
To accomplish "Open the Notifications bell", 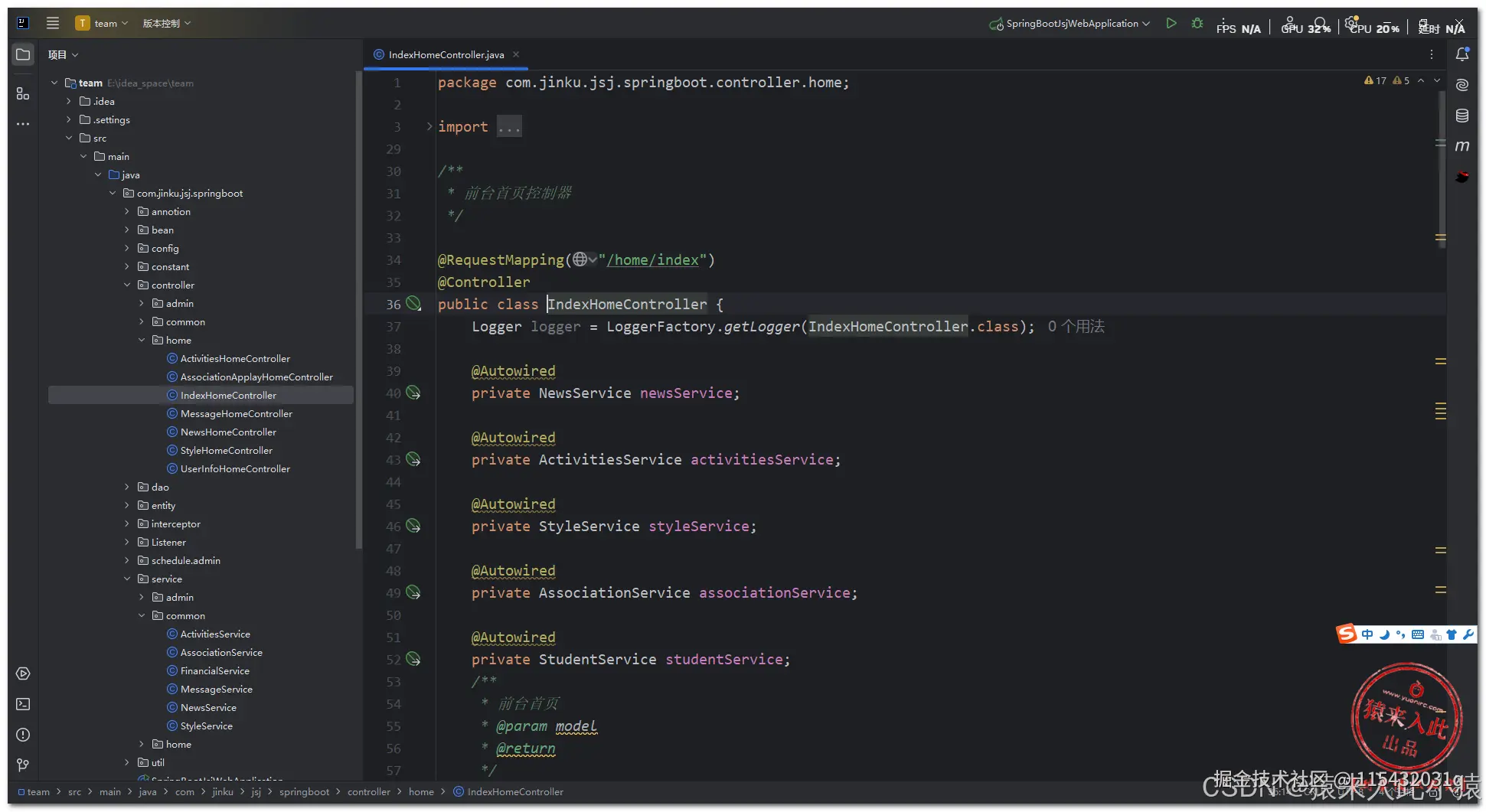I will 1462,54.
